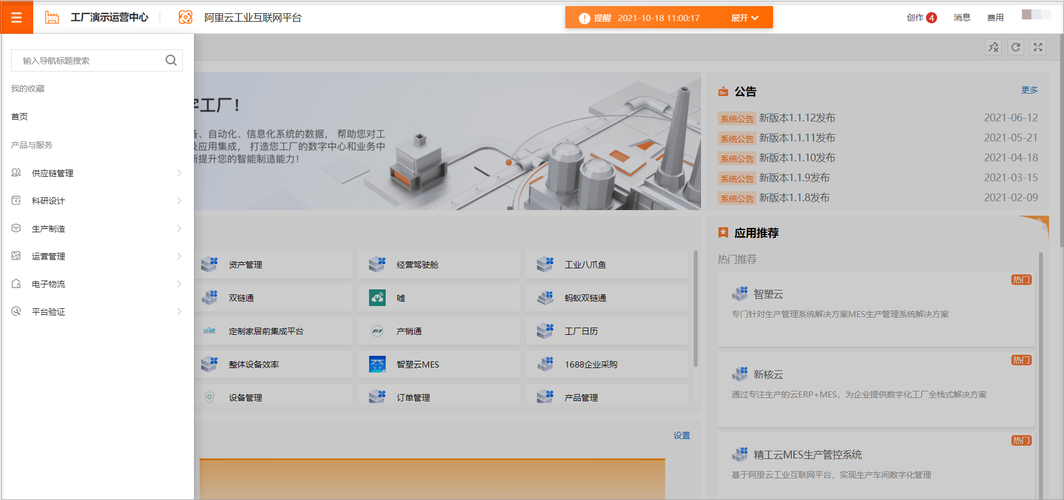The width and height of the screenshot is (1064, 500).
Task: Click the Alibaba Cloud industrial platform logo
Action: click(x=185, y=18)
